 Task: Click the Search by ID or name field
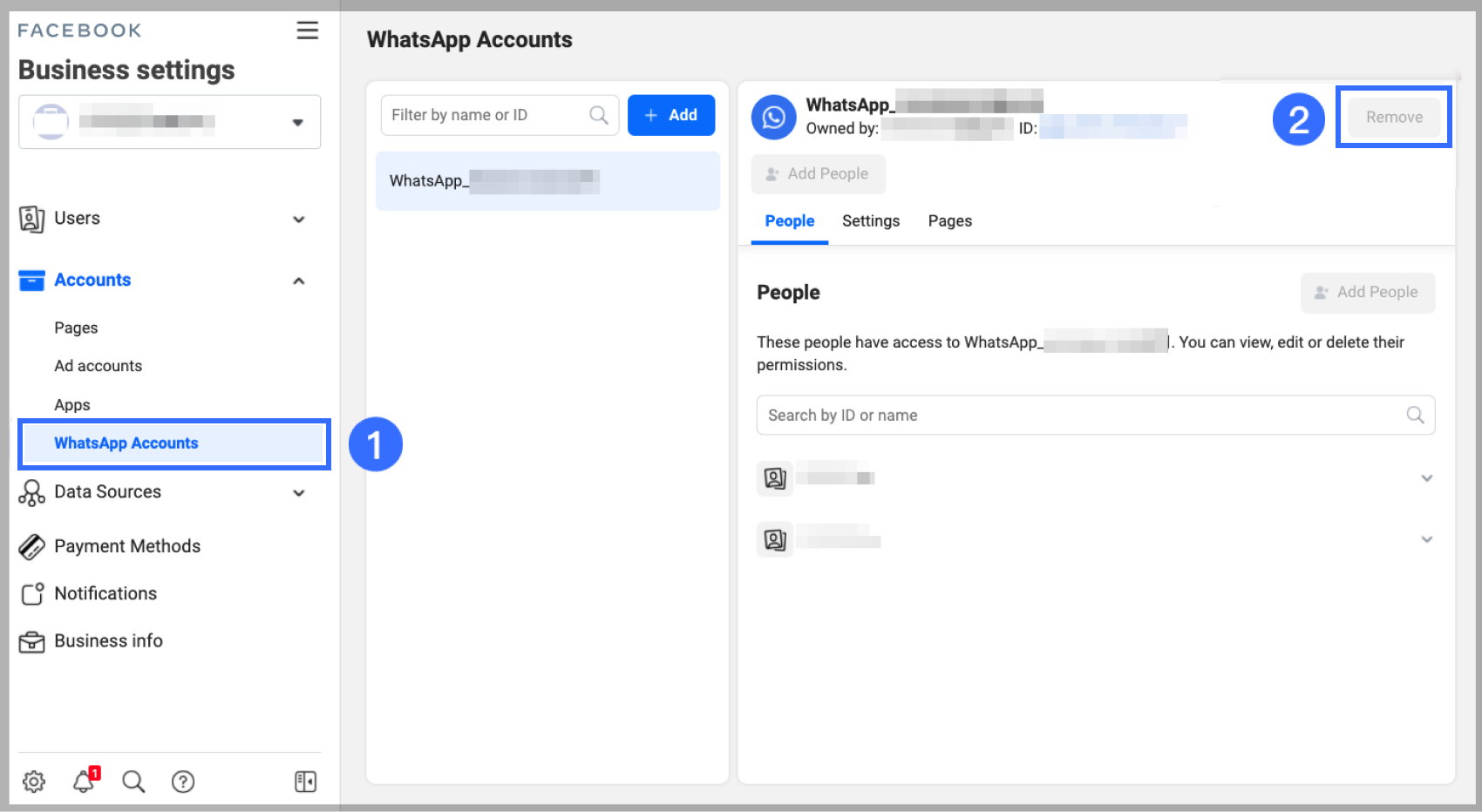[1096, 416]
